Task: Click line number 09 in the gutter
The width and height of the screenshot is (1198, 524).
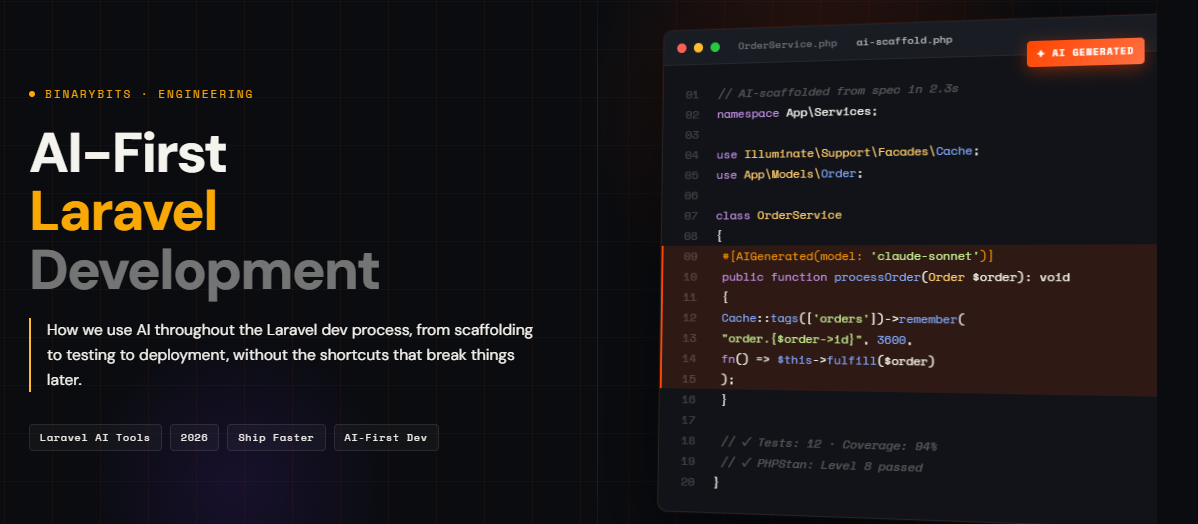Action: 690,257
